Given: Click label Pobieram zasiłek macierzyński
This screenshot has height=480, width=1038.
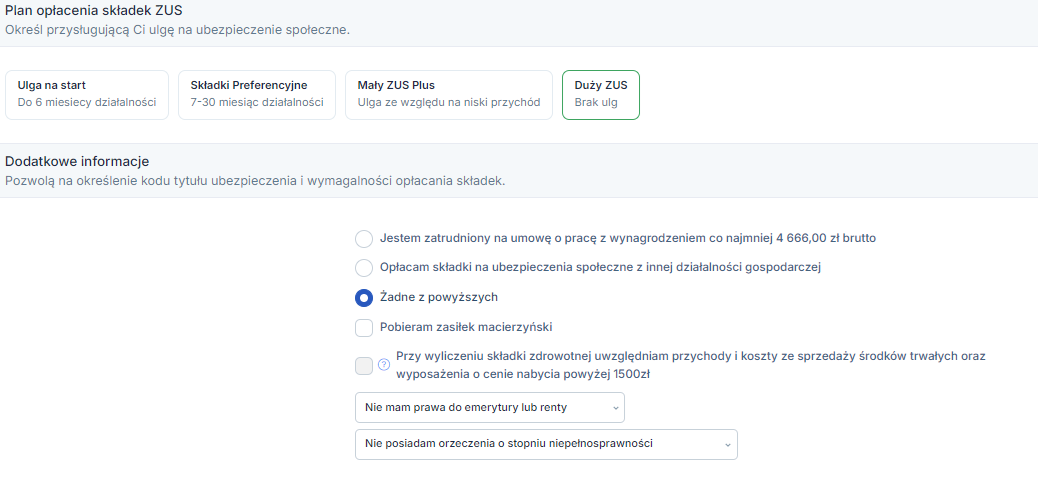Looking at the screenshot, I should pyautogui.click(x=466, y=327).
